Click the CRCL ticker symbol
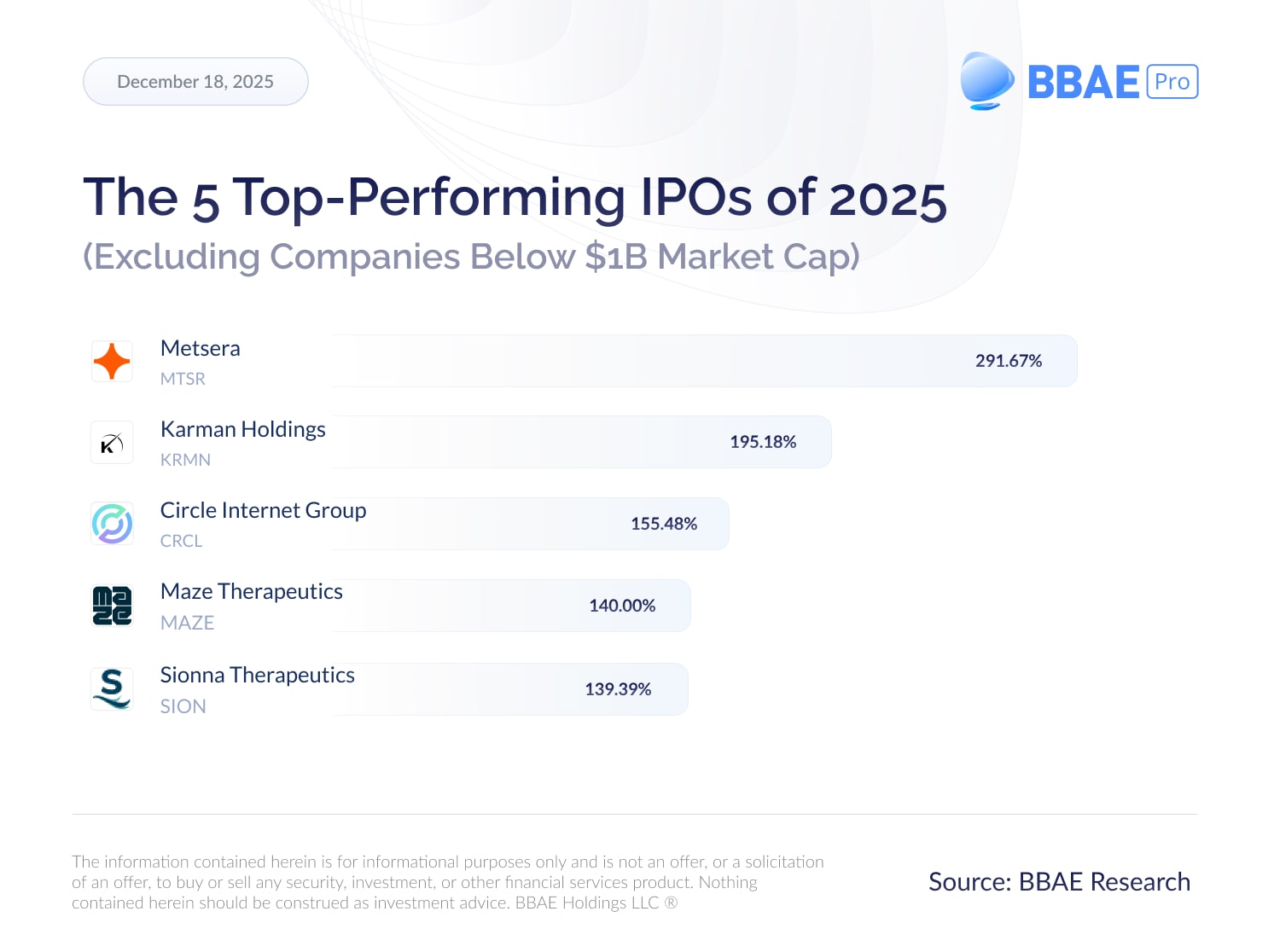The height and width of the screenshot is (952, 1280). [181, 541]
